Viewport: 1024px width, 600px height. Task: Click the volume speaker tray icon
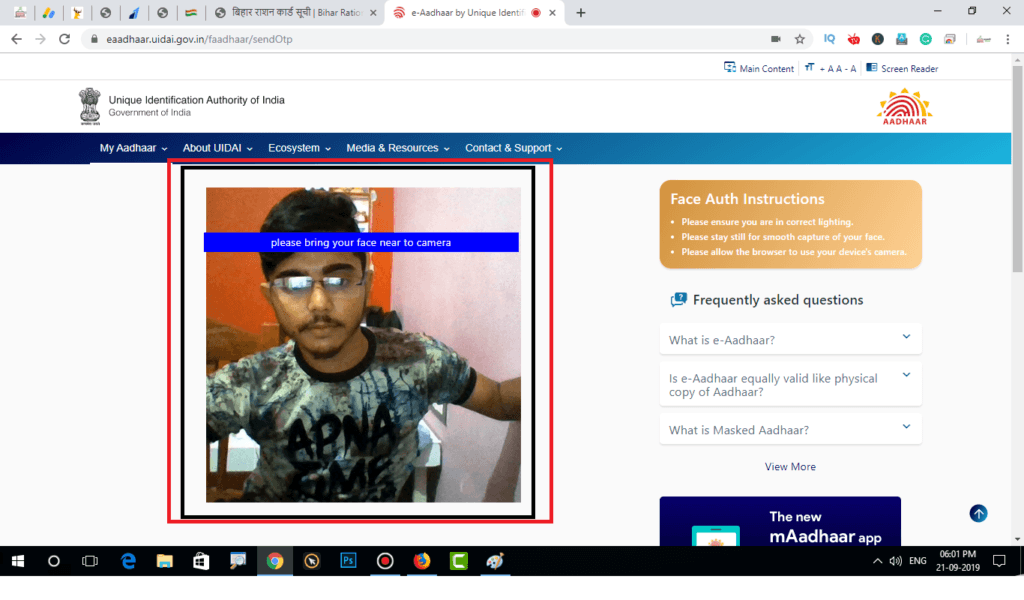pos(895,561)
